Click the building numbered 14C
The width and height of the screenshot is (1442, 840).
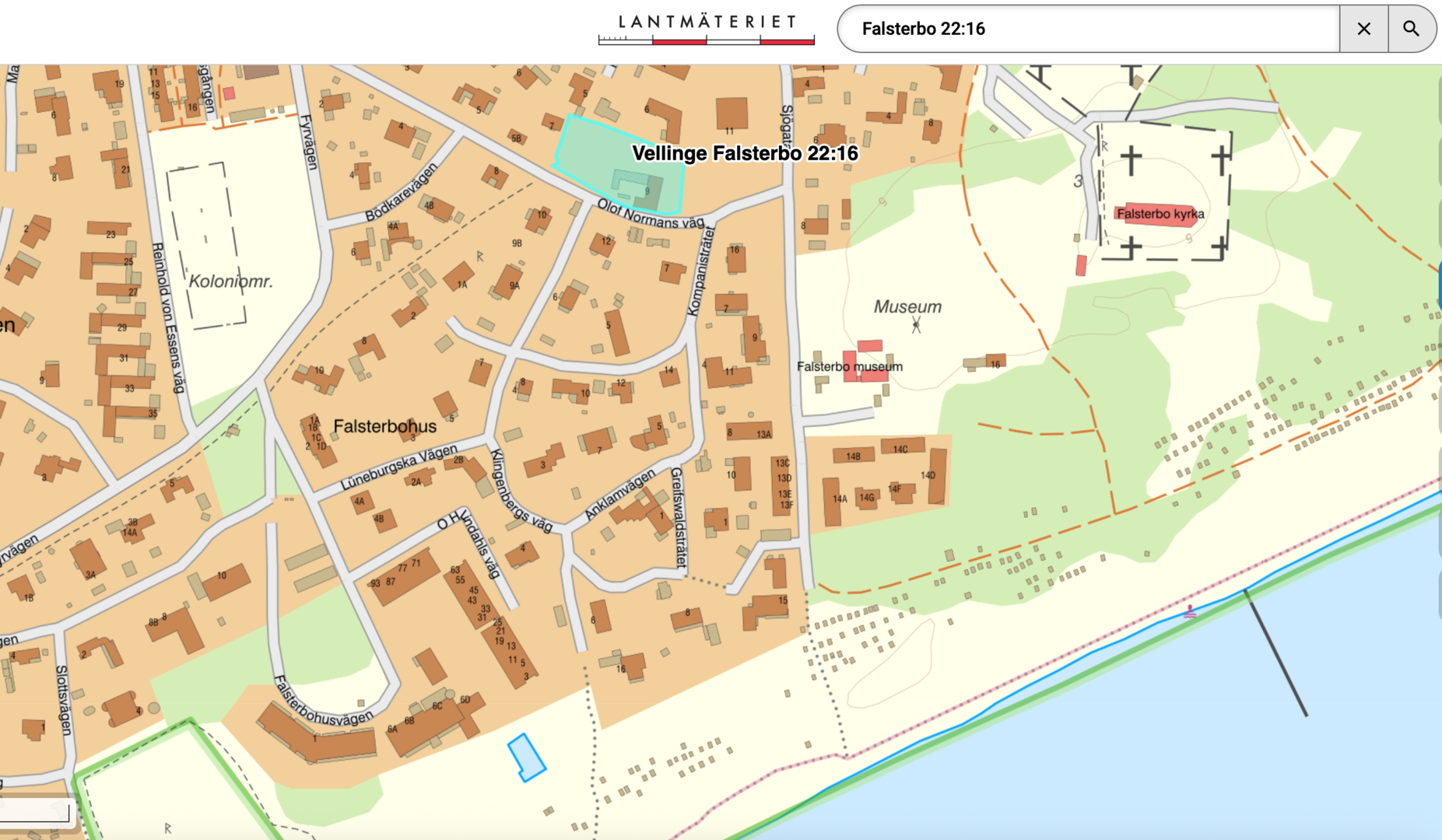coord(902,447)
